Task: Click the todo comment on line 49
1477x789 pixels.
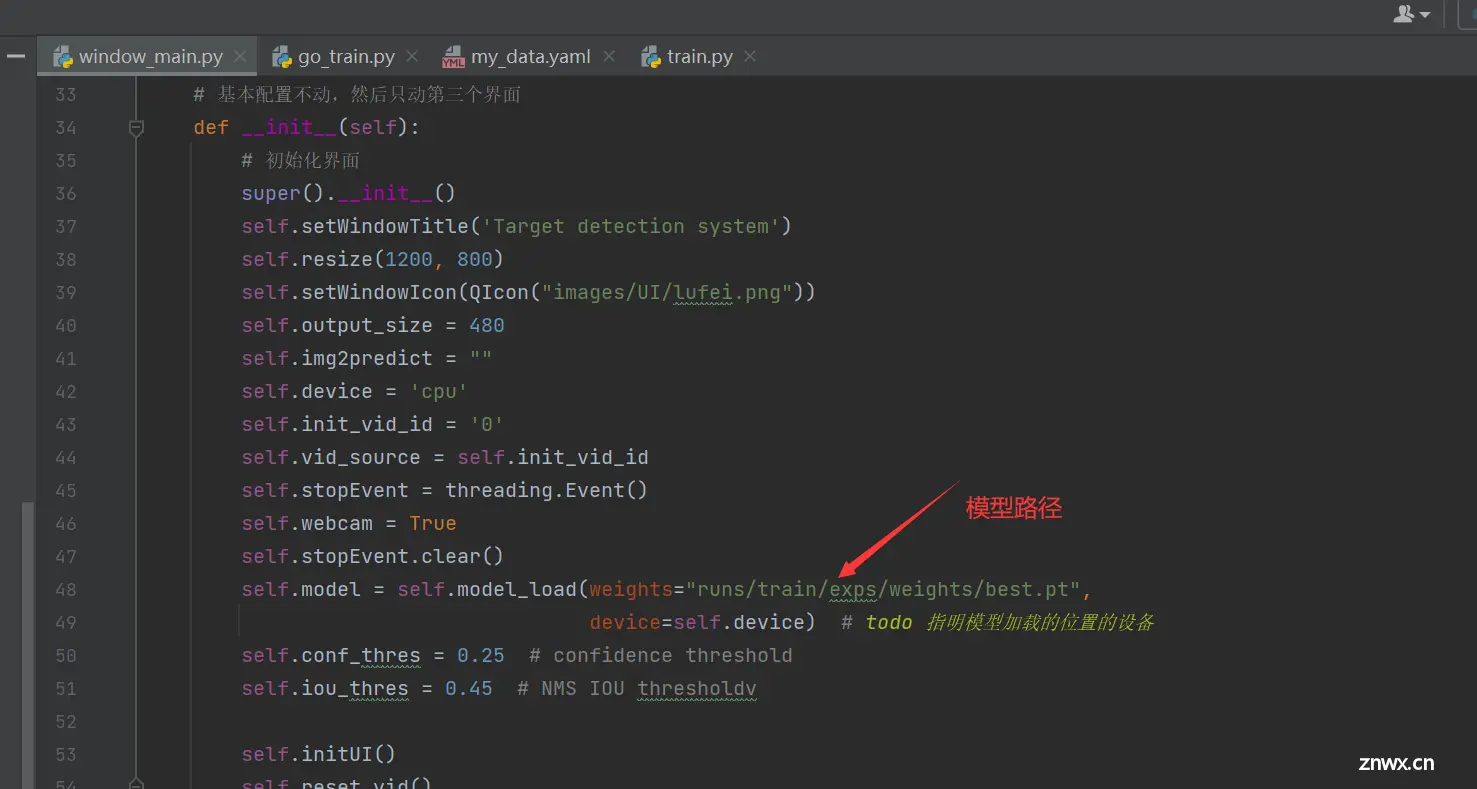Action: 998,622
